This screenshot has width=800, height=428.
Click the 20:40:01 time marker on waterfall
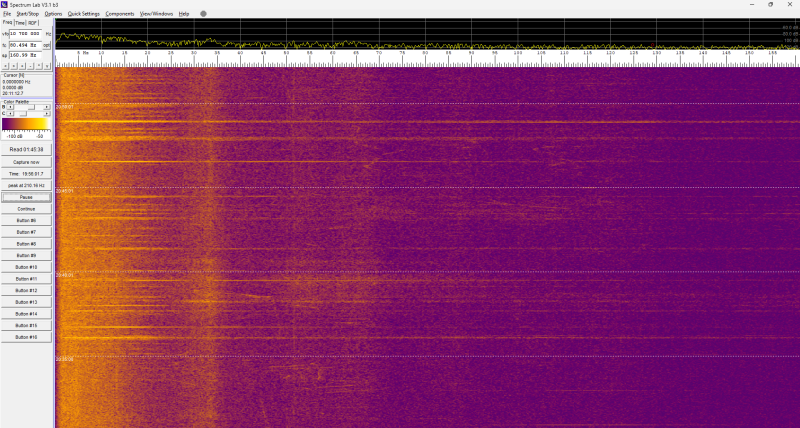click(x=64, y=275)
